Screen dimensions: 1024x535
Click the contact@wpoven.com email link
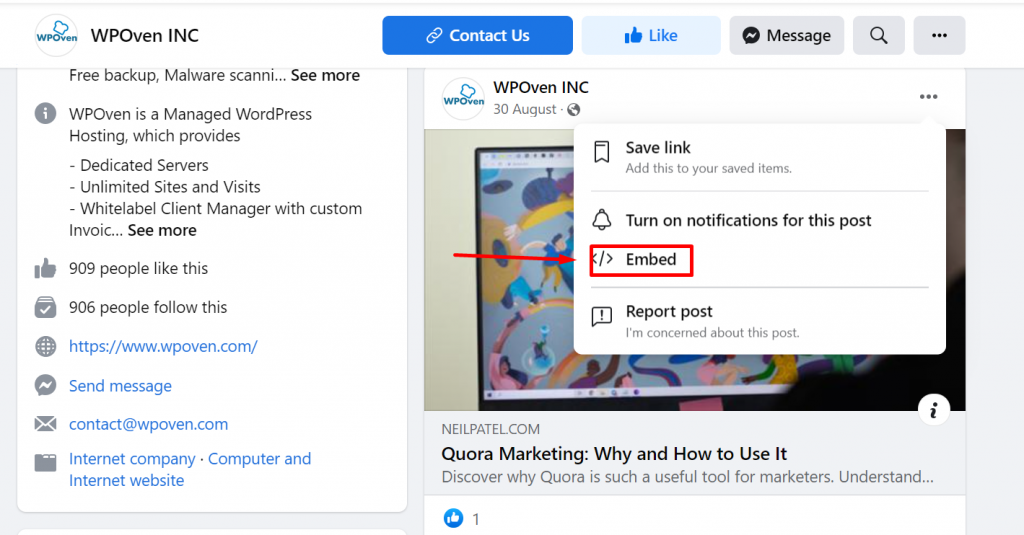(148, 424)
